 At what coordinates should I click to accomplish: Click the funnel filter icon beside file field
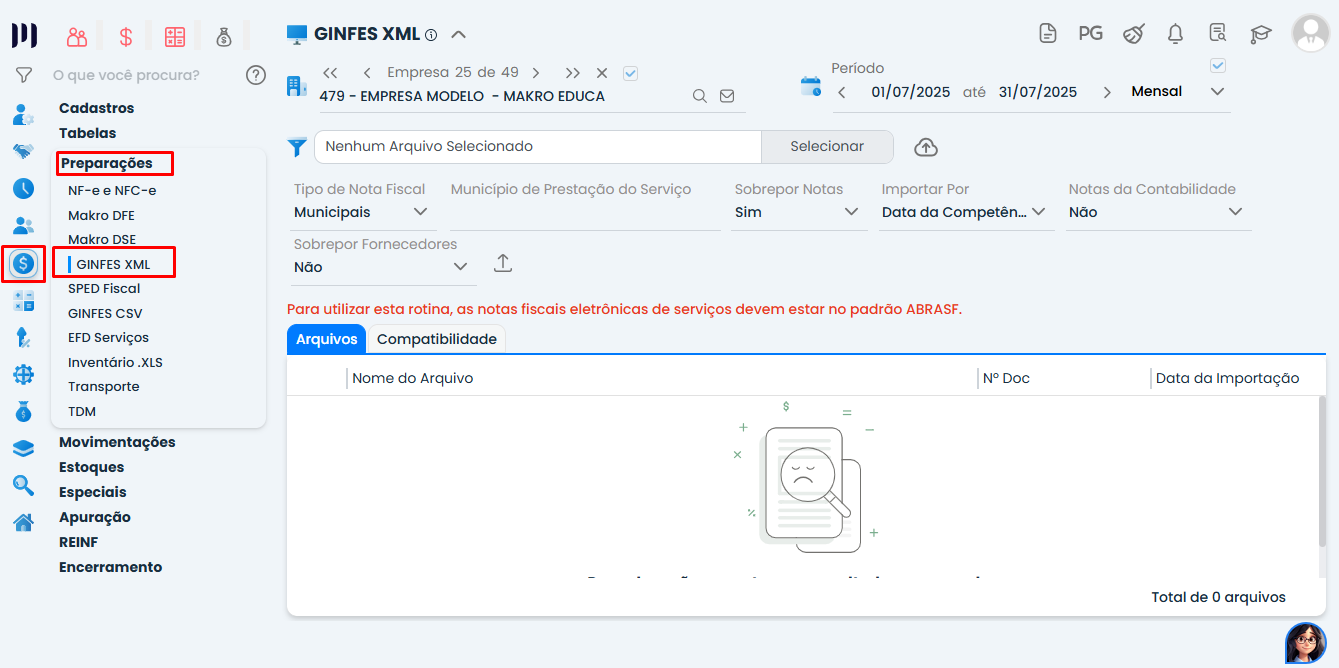[297, 147]
